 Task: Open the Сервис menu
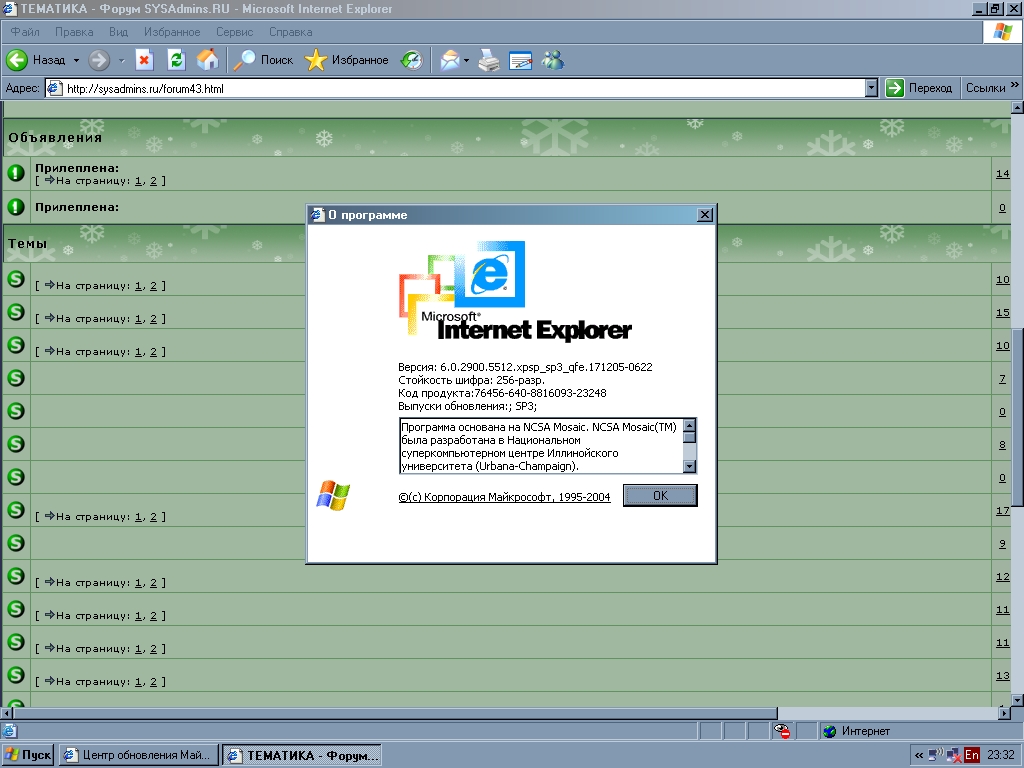[x=234, y=32]
